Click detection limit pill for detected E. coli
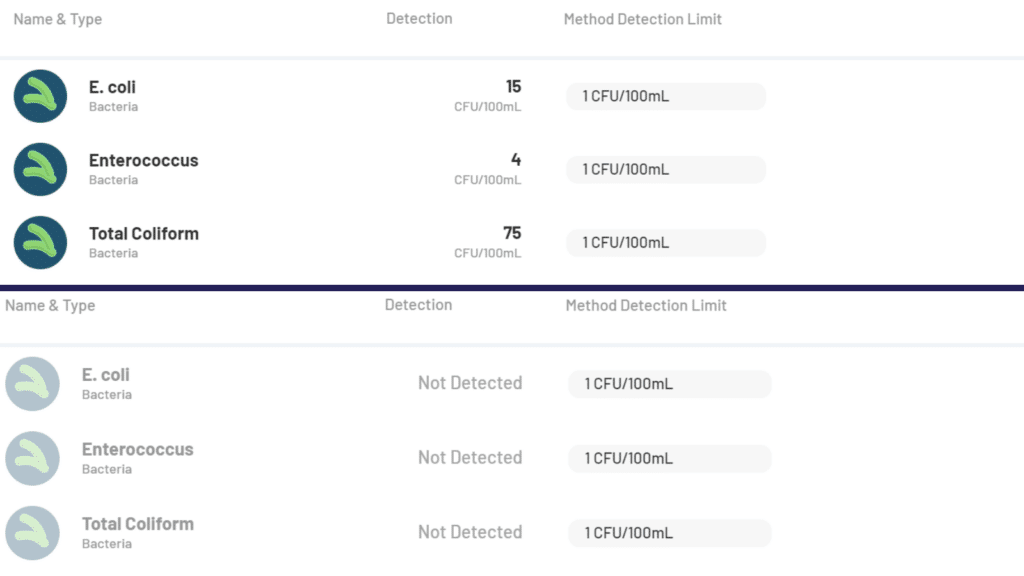 [x=665, y=96]
